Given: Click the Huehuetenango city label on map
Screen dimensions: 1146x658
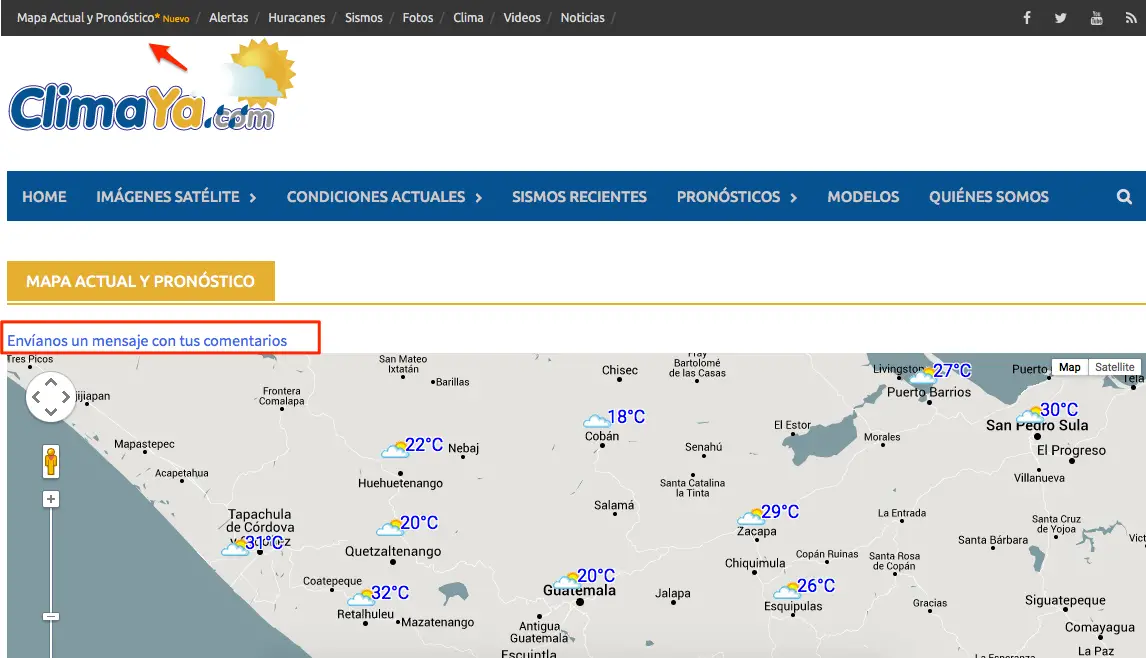Looking at the screenshot, I should point(401,483).
